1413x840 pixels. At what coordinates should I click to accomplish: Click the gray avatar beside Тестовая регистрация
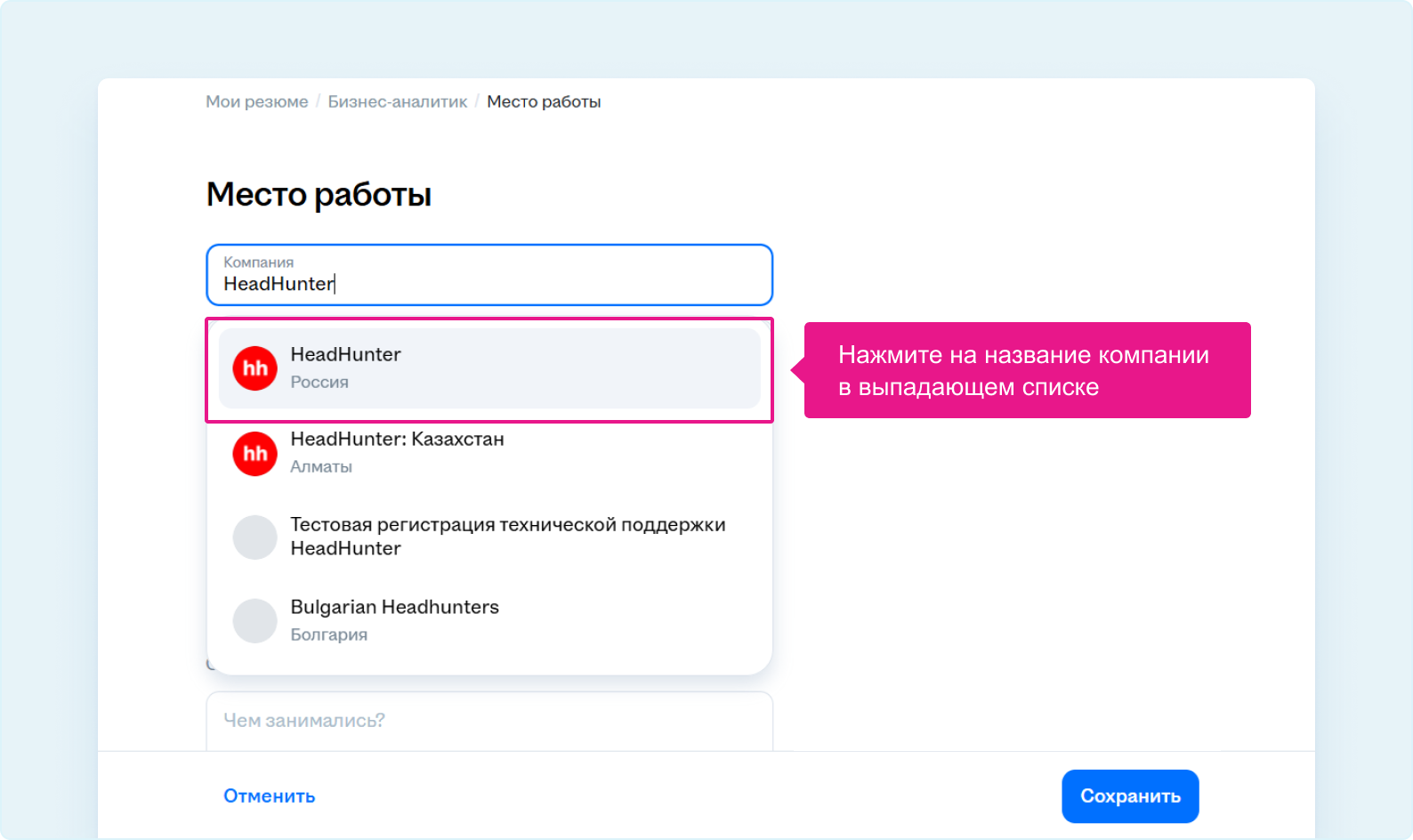255,537
